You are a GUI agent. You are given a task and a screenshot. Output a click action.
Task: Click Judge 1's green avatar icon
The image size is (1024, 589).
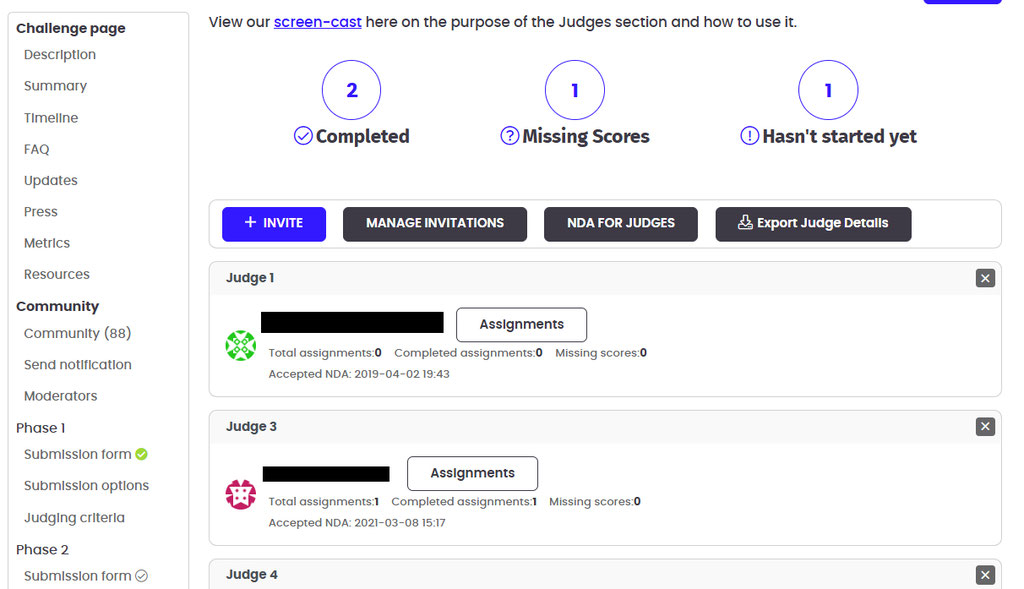[241, 346]
